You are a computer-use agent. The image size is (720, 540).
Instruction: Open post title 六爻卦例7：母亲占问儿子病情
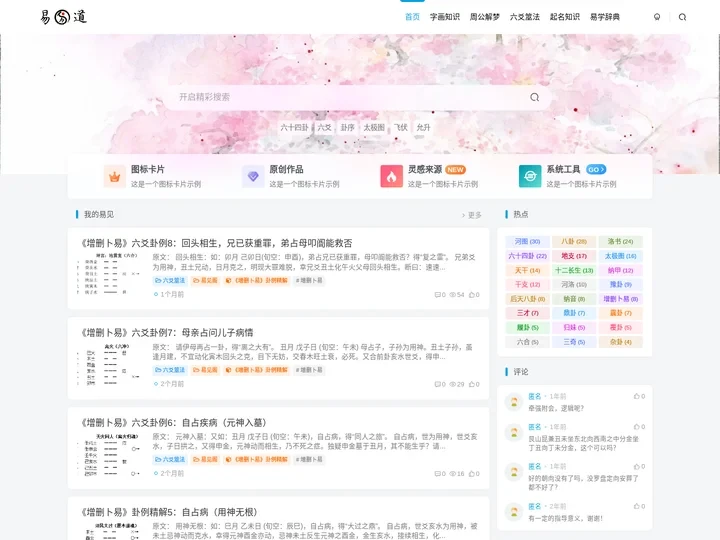click(x=167, y=332)
